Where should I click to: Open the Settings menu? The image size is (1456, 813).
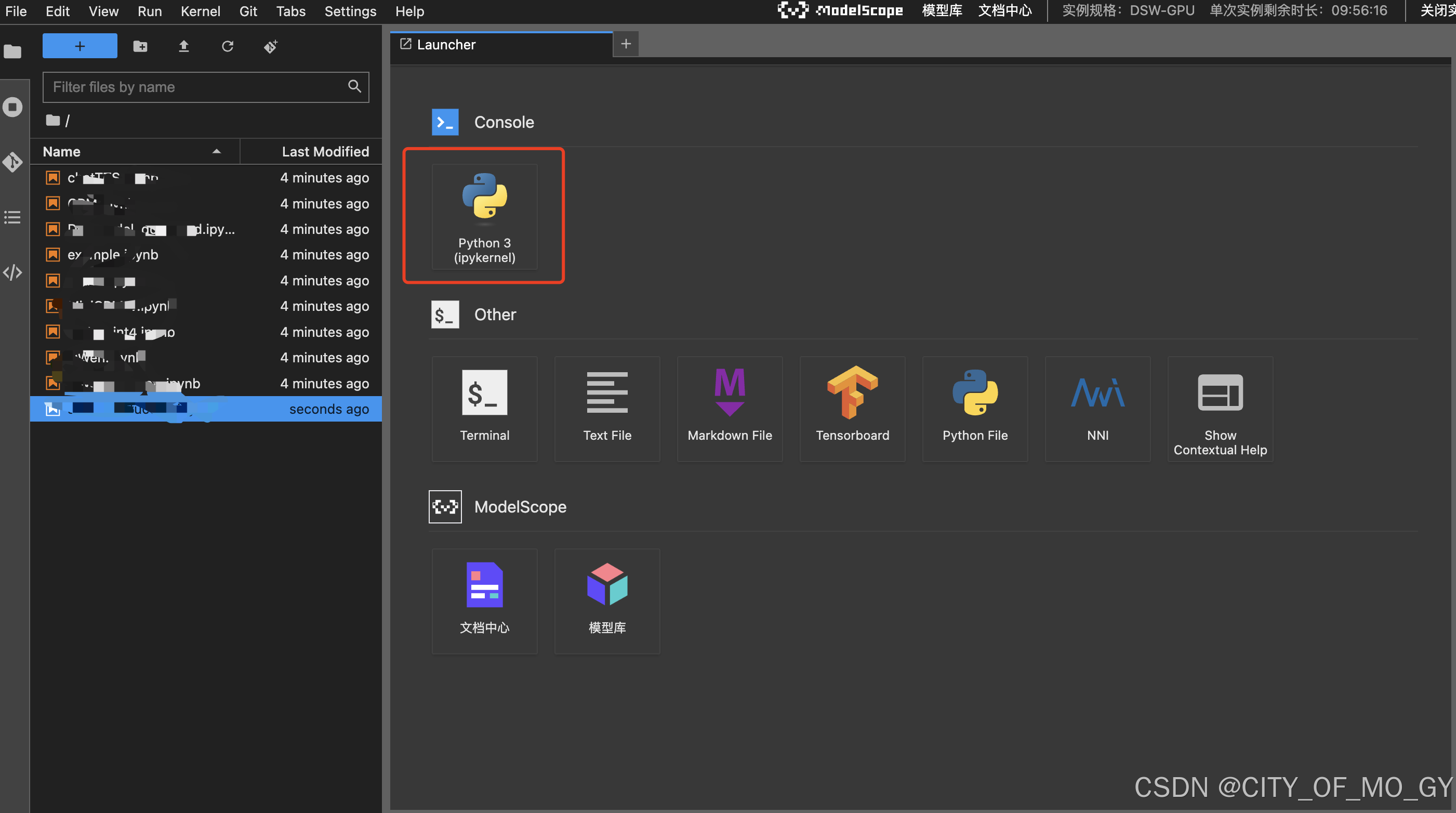coord(350,11)
